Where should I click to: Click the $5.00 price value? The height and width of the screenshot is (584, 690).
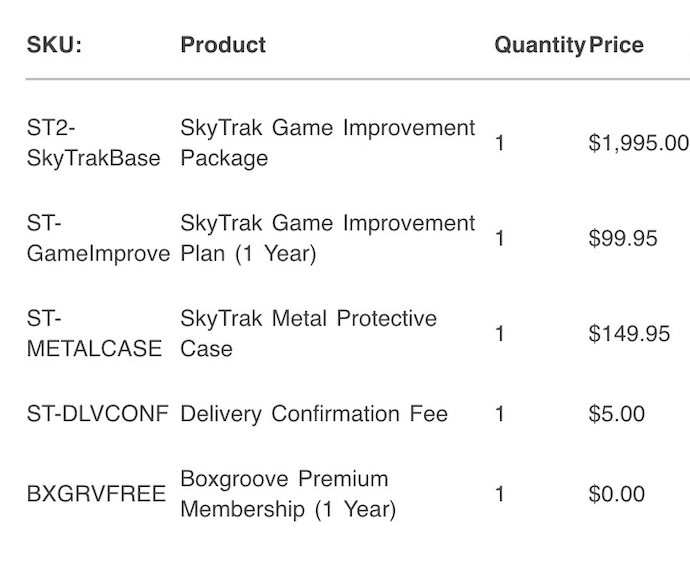pos(617,414)
